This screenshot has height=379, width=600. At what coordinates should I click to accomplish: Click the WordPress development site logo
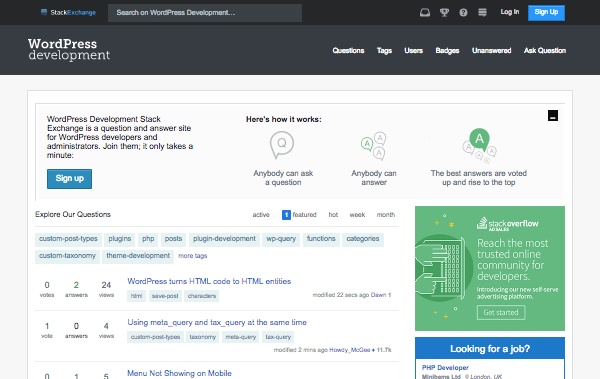[x=69, y=49]
